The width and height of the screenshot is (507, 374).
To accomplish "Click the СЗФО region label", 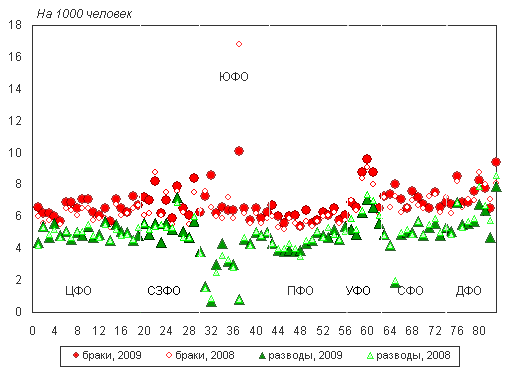I will pyautogui.click(x=164, y=291).
